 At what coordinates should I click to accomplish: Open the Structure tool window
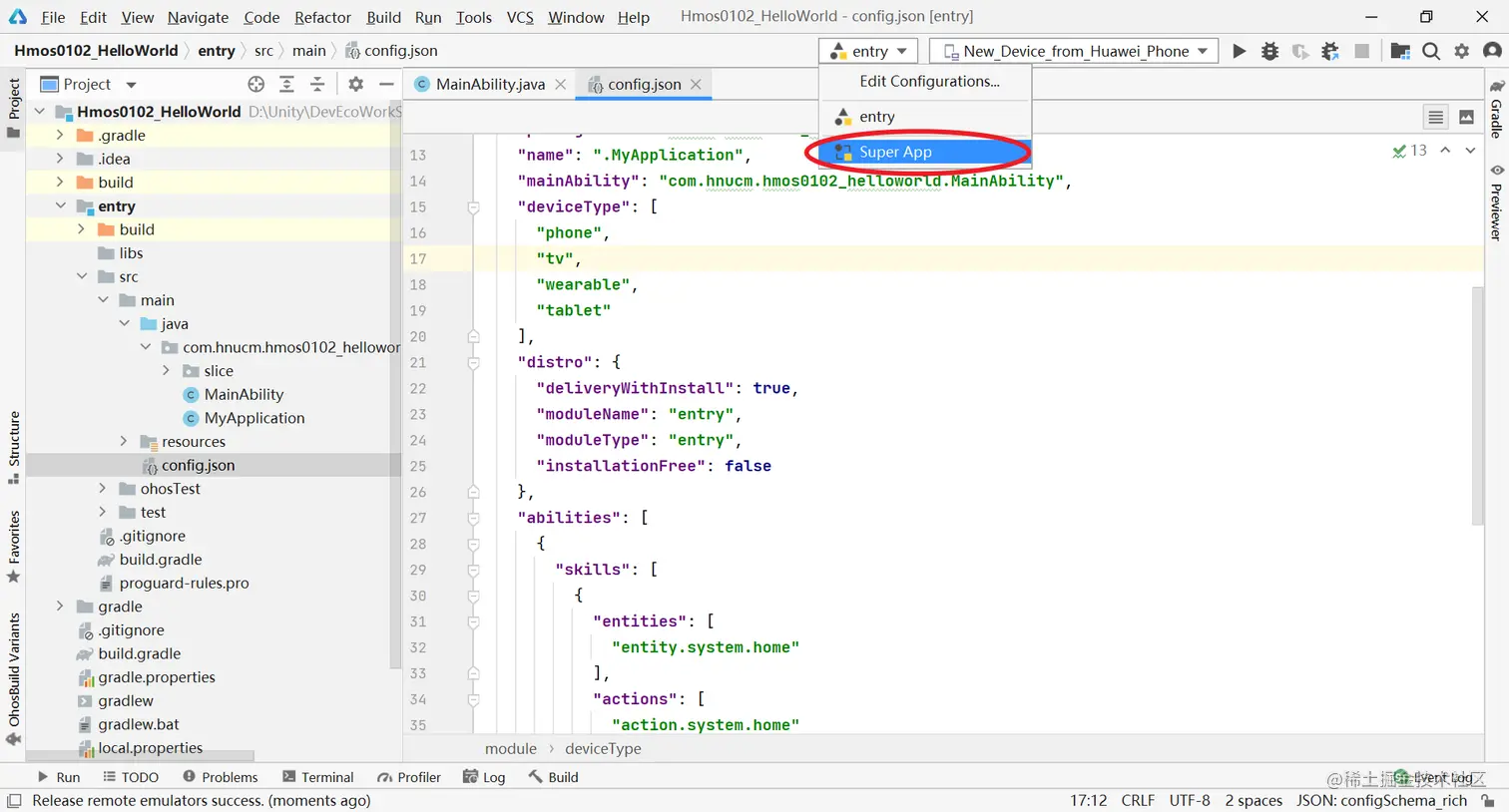click(x=14, y=447)
